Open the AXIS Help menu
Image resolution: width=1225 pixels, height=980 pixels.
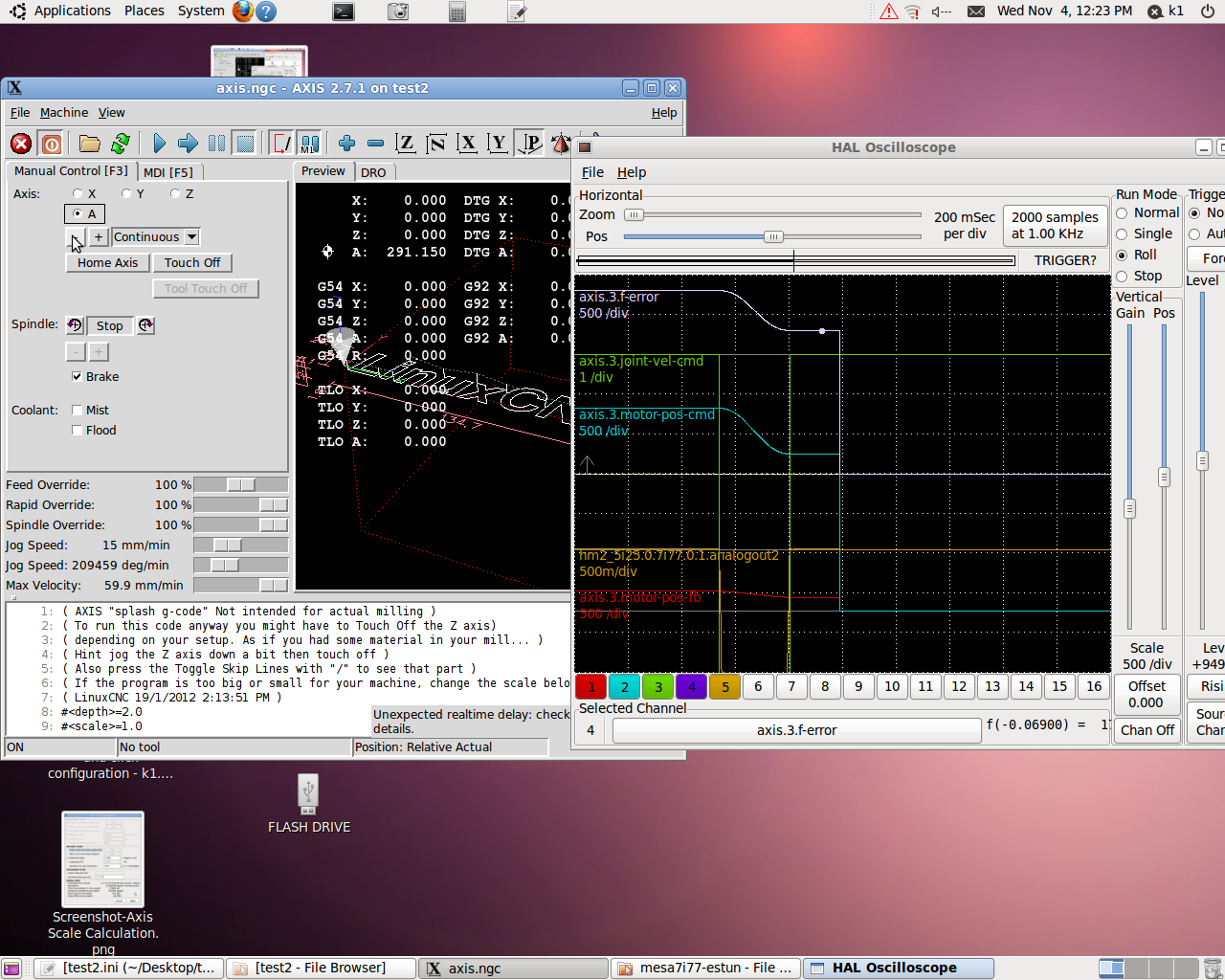[x=664, y=112]
